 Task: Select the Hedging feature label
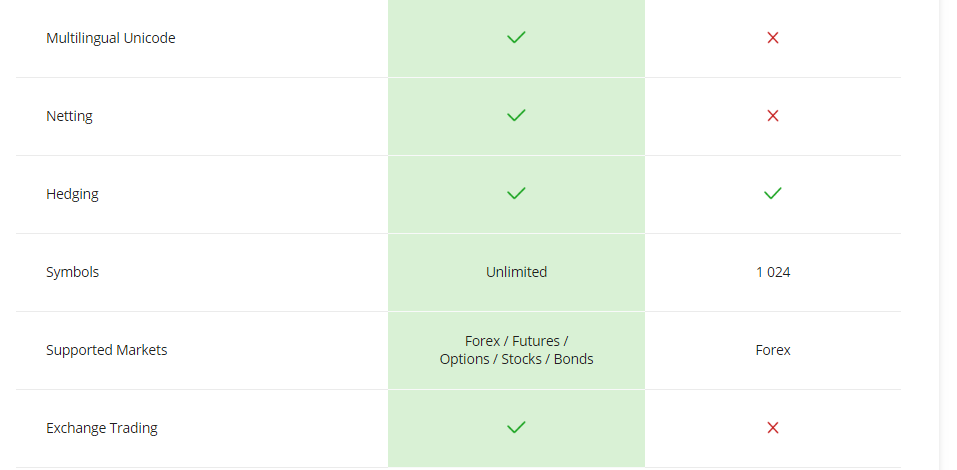(72, 194)
